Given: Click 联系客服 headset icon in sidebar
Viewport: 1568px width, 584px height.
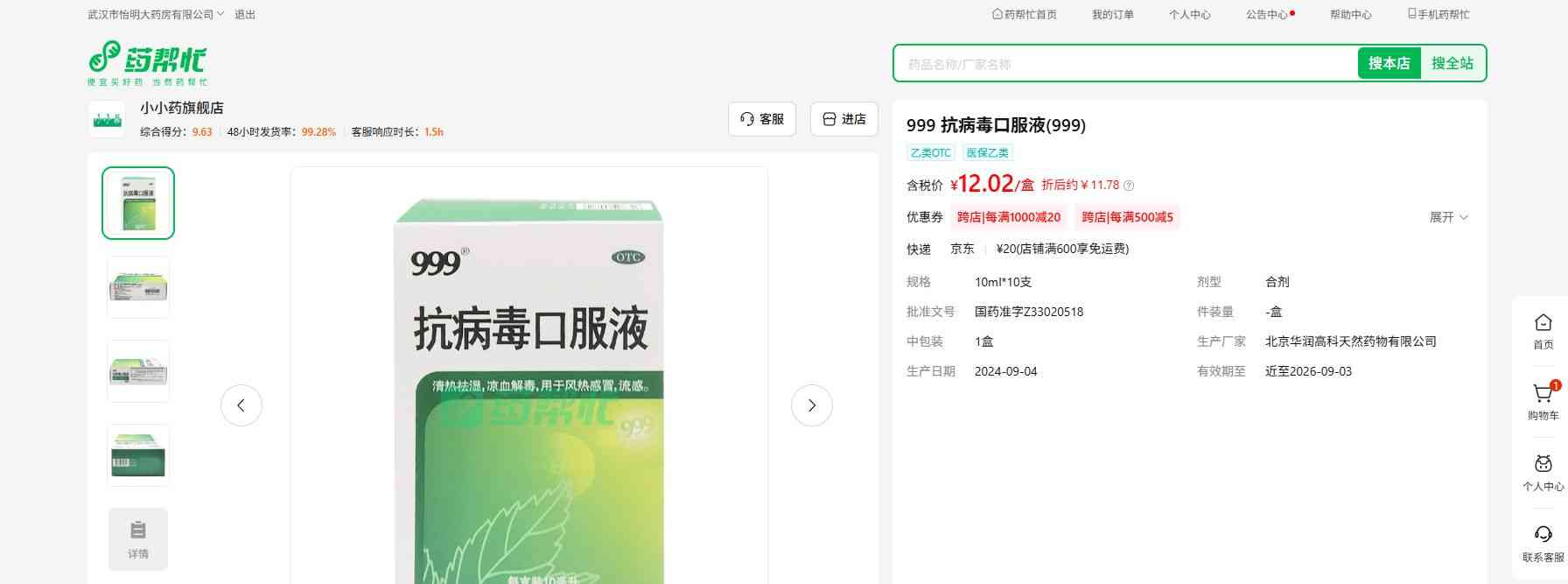Looking at the screenshot, I should tap(1543, 535).
